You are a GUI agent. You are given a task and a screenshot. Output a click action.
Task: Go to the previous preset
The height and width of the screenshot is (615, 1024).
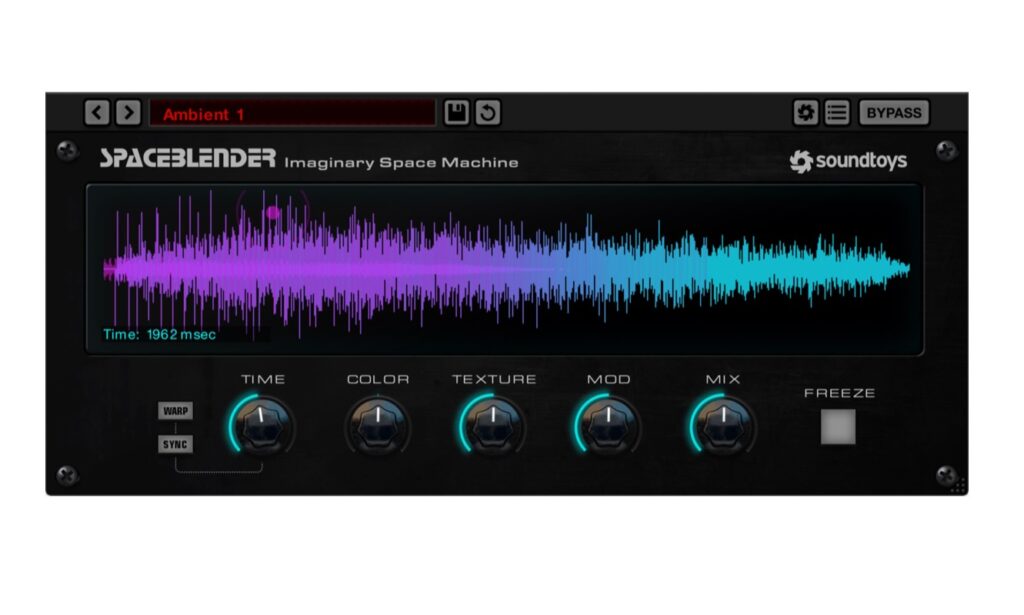click(x=97, y=112)
